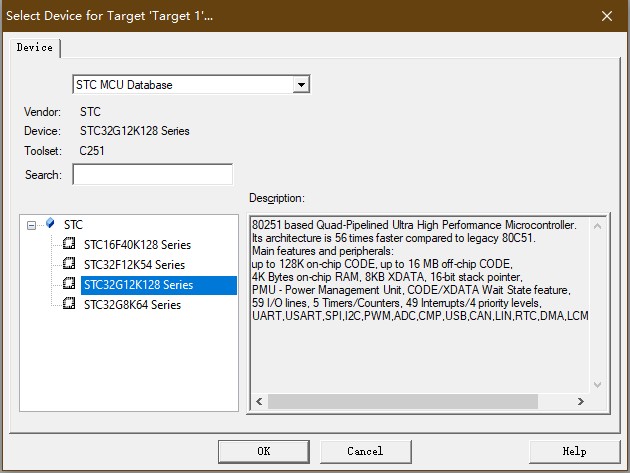Viewport: 630px width, 473px height.
Task: Click the description scroll-right arrow
Action: pyautogui.click(x=580, y=401)
